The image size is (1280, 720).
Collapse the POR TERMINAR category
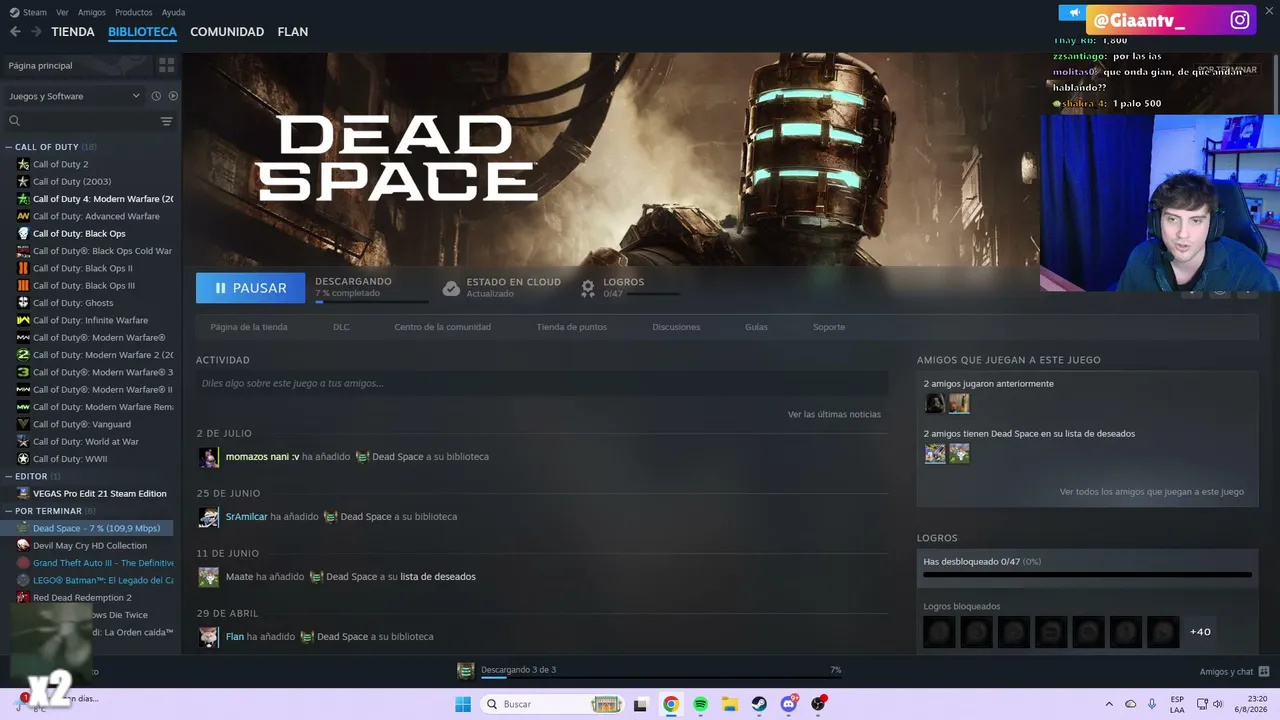pos(8,511)
